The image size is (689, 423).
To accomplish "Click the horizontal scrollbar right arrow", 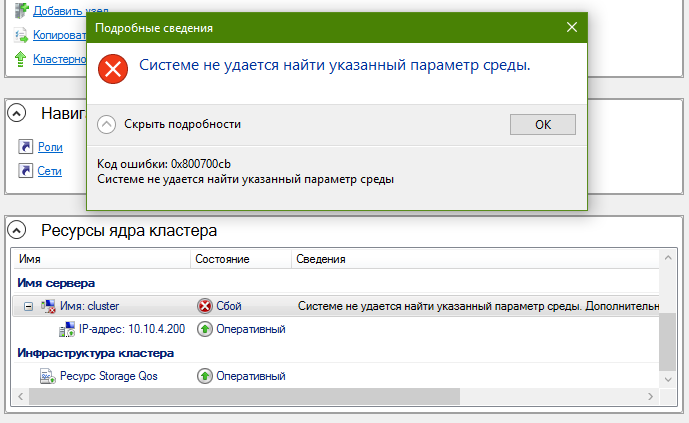I will [x=650, y=396].
